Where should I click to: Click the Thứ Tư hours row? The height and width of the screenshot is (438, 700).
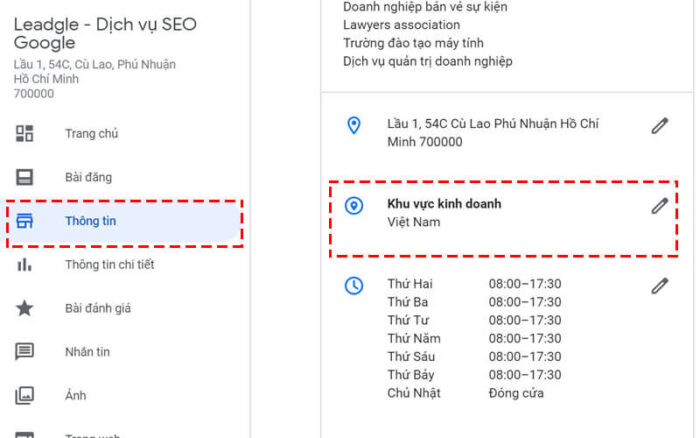(x=474, y=320)
